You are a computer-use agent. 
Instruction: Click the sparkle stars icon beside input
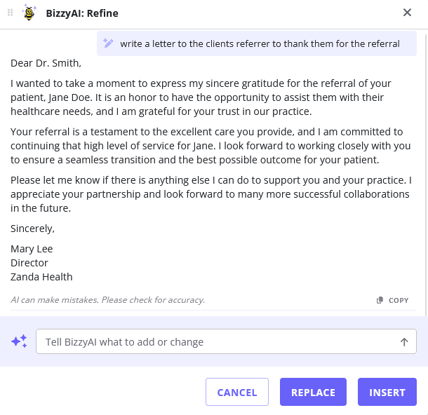click(19, 341)
